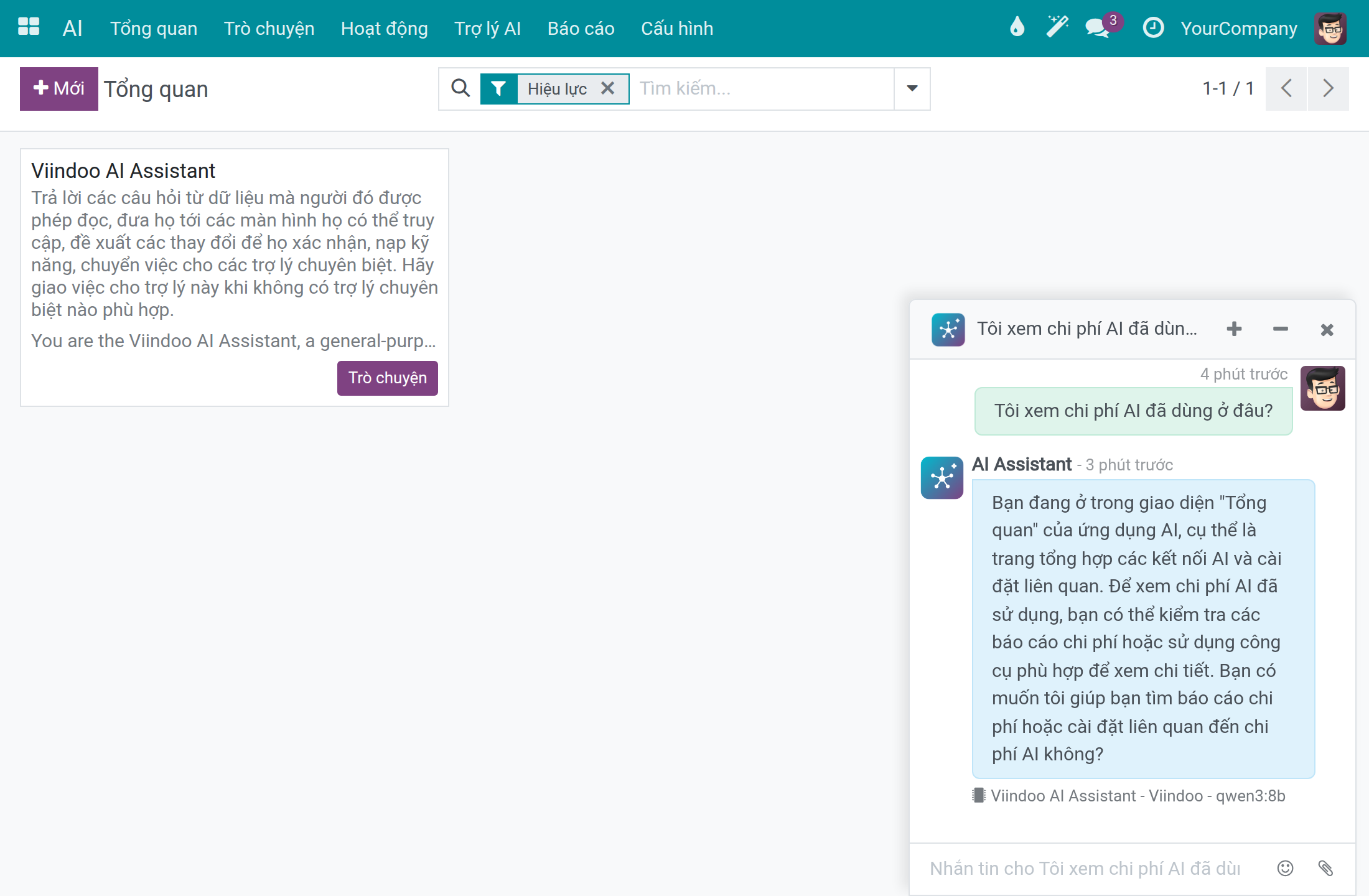Go to previous page with left chevron
The height and width of the screenshot is (896, 1369).
(1286, 88)
